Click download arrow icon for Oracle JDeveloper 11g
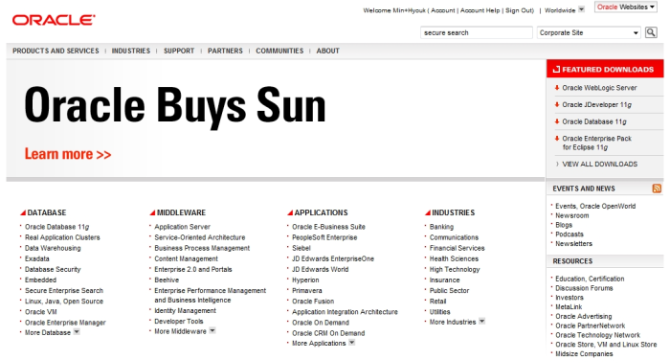665x363 pixels. pos(557,105)
